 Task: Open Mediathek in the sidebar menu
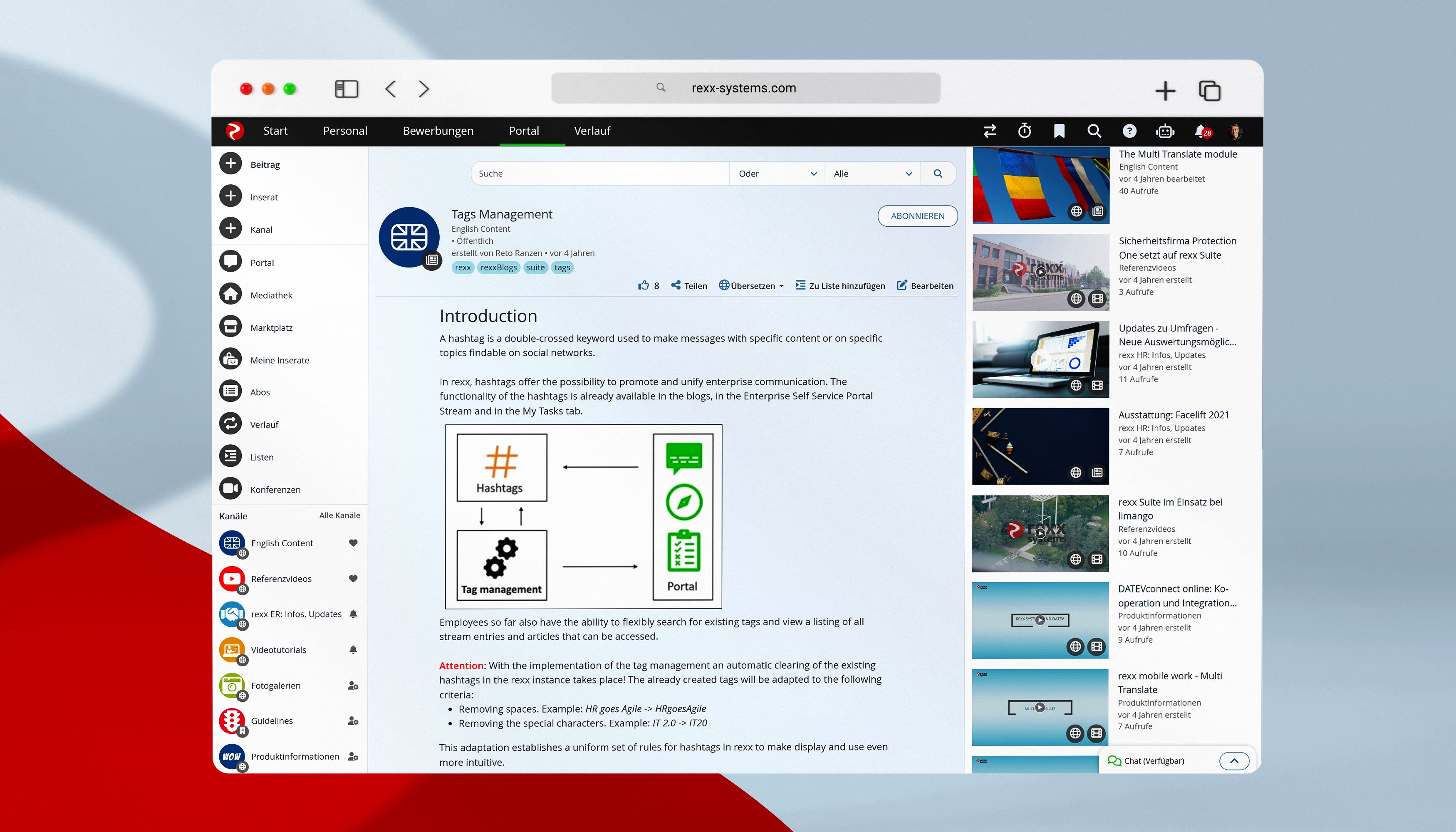point(271,295)
